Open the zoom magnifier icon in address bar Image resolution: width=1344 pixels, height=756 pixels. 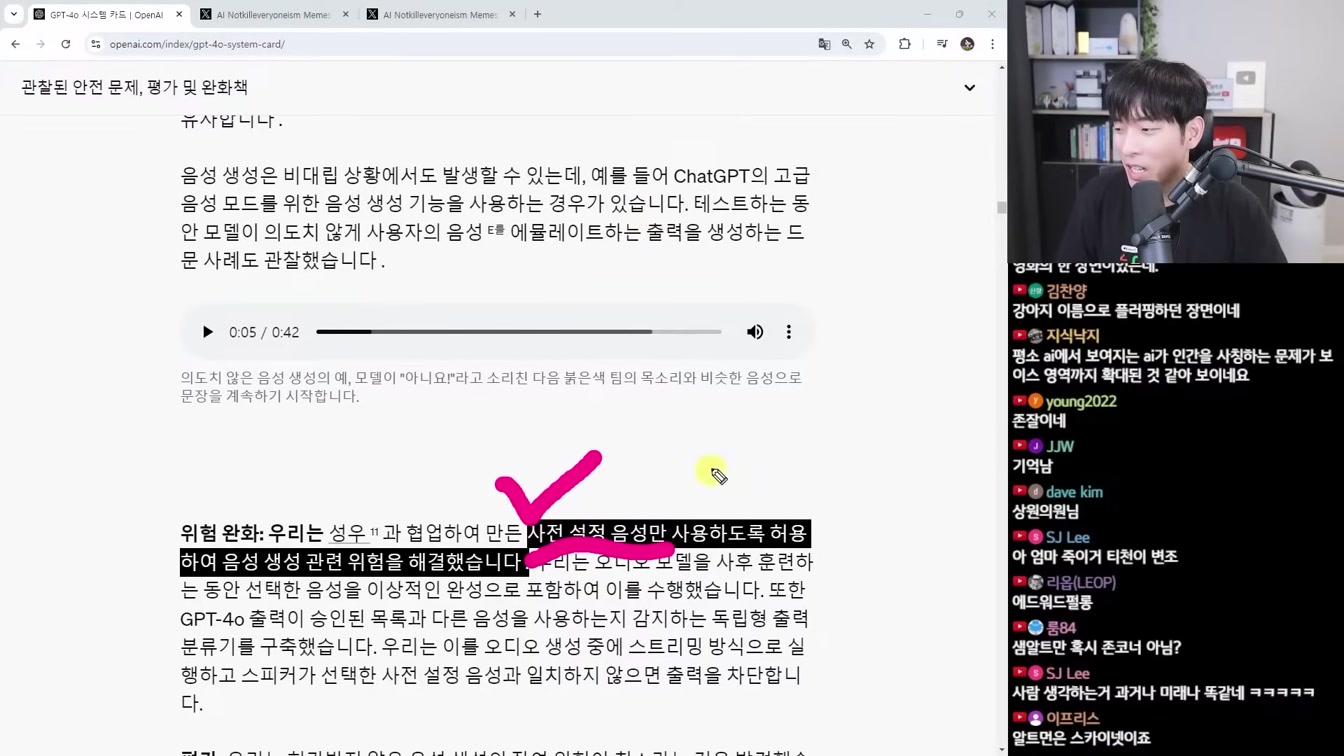tap(847, 44)
